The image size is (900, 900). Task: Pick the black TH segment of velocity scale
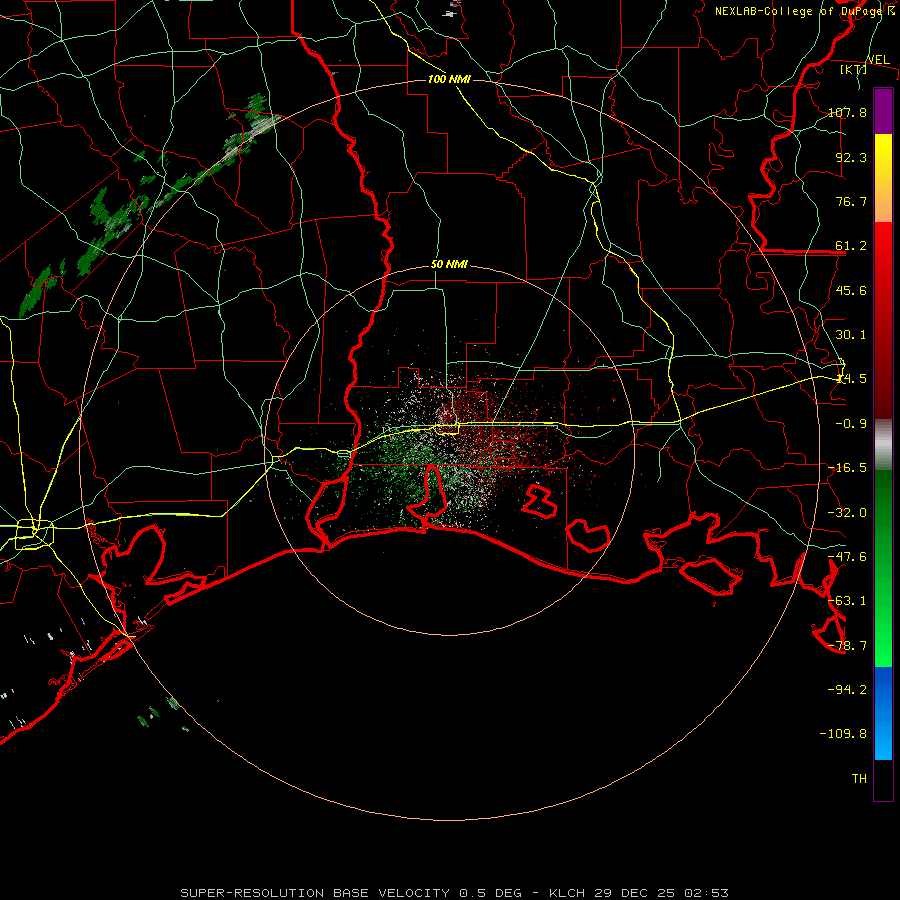(883, 780)
